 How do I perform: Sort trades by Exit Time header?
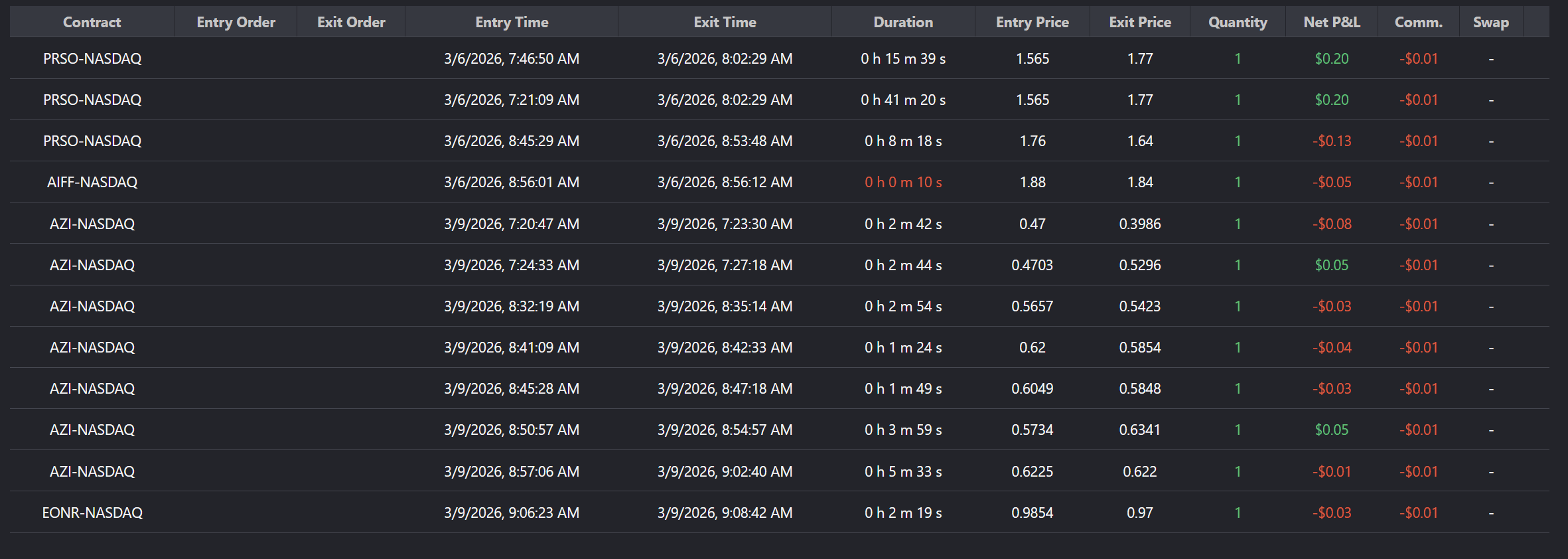[725, 22]
